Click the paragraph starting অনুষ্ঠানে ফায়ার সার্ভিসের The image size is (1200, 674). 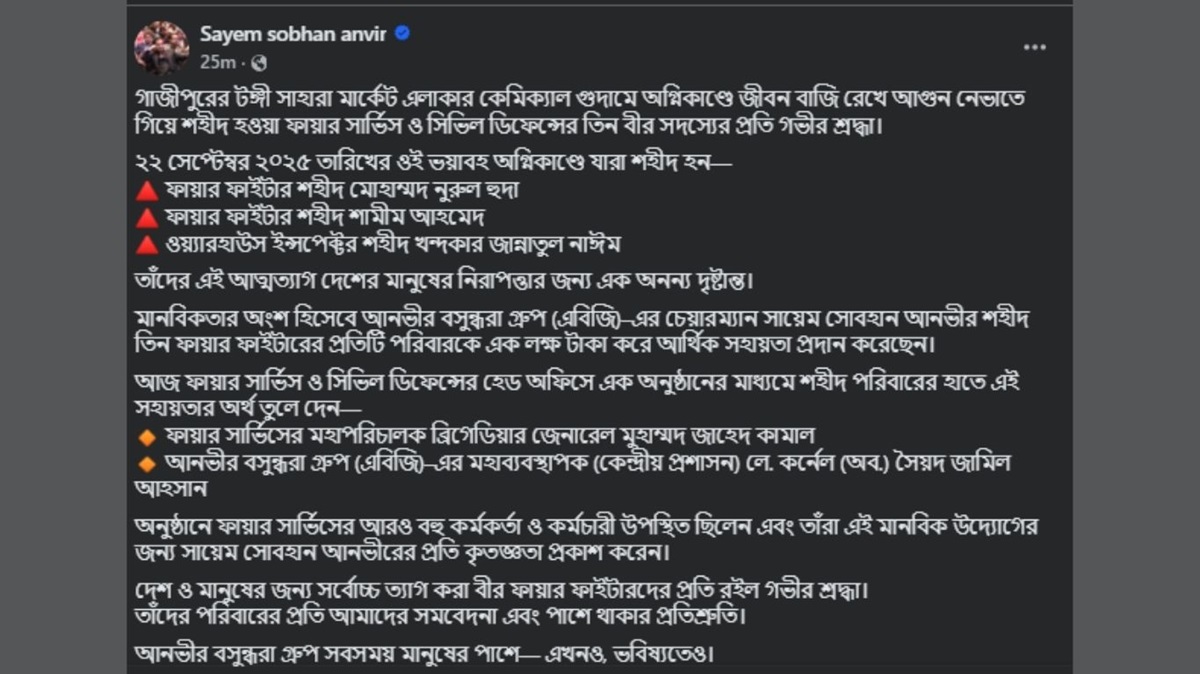tap(580, 538)
